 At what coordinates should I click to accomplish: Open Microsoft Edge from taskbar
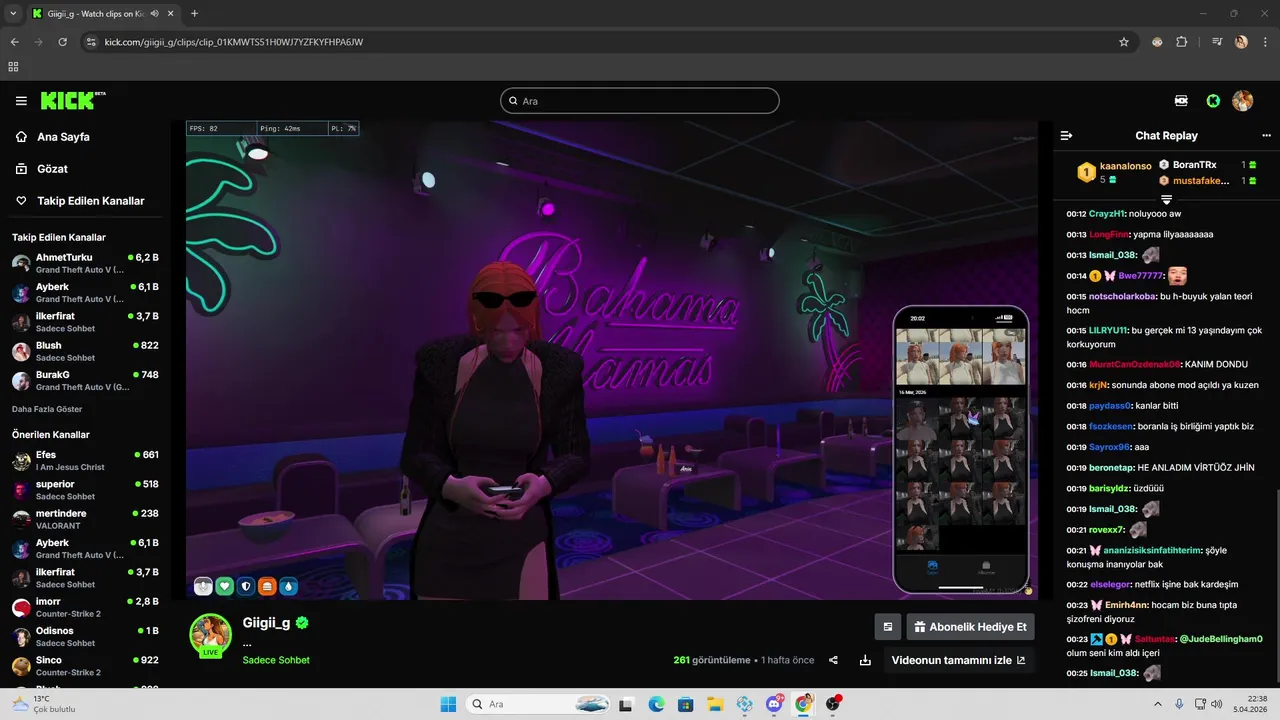tap(656, 704)
